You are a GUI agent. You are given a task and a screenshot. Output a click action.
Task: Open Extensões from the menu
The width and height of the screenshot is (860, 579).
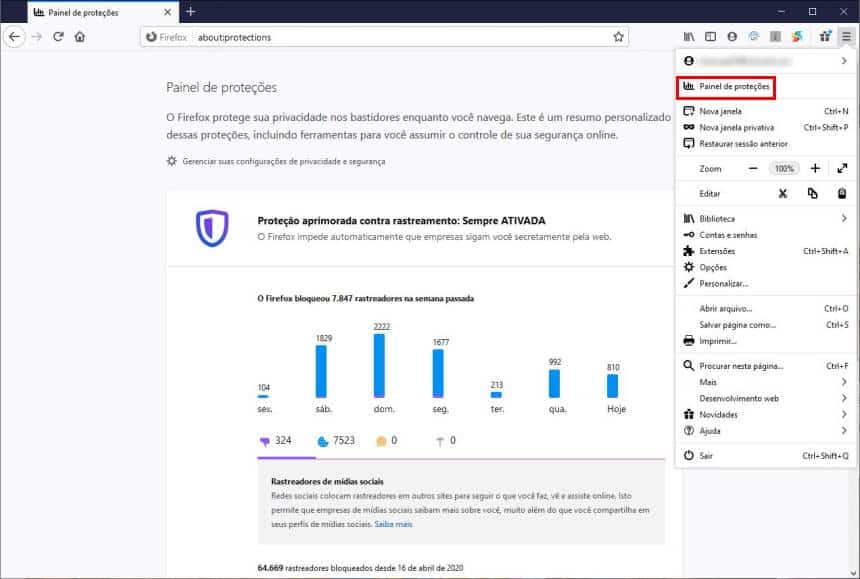click(x=766, y=251)
